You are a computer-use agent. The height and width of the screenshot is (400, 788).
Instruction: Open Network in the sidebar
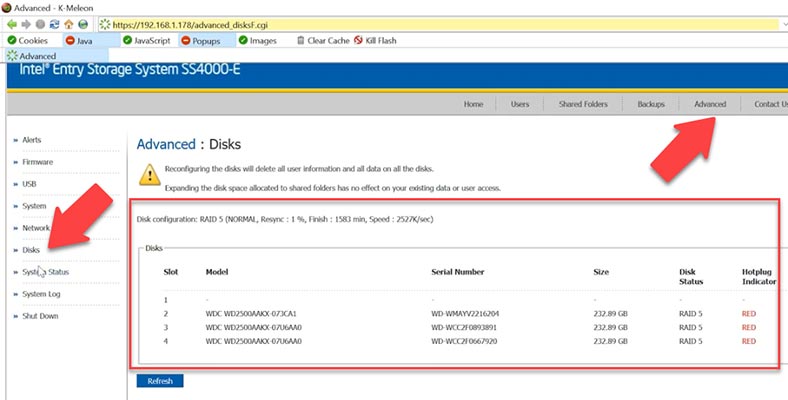(36, 228)
